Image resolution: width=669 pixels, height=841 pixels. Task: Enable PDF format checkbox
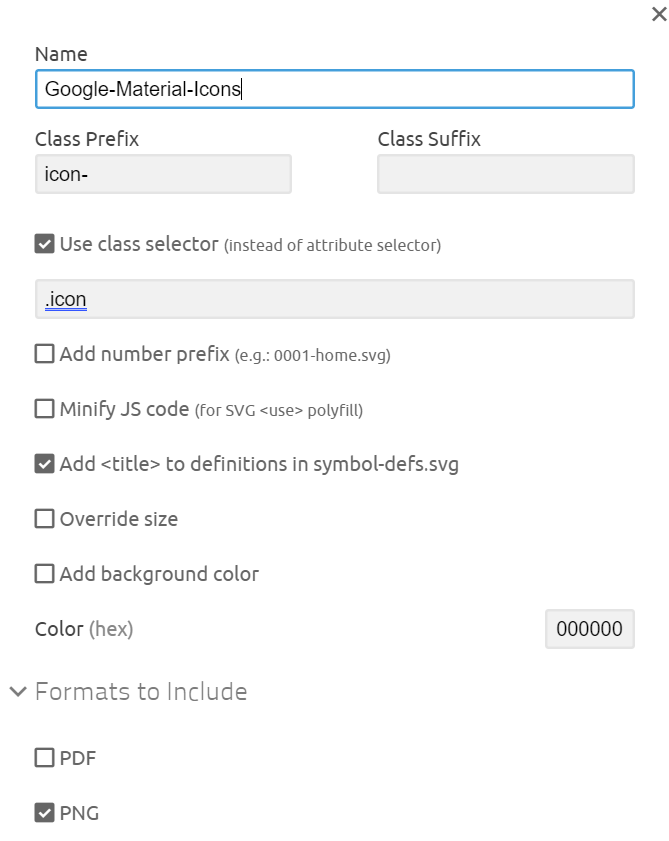45,758
